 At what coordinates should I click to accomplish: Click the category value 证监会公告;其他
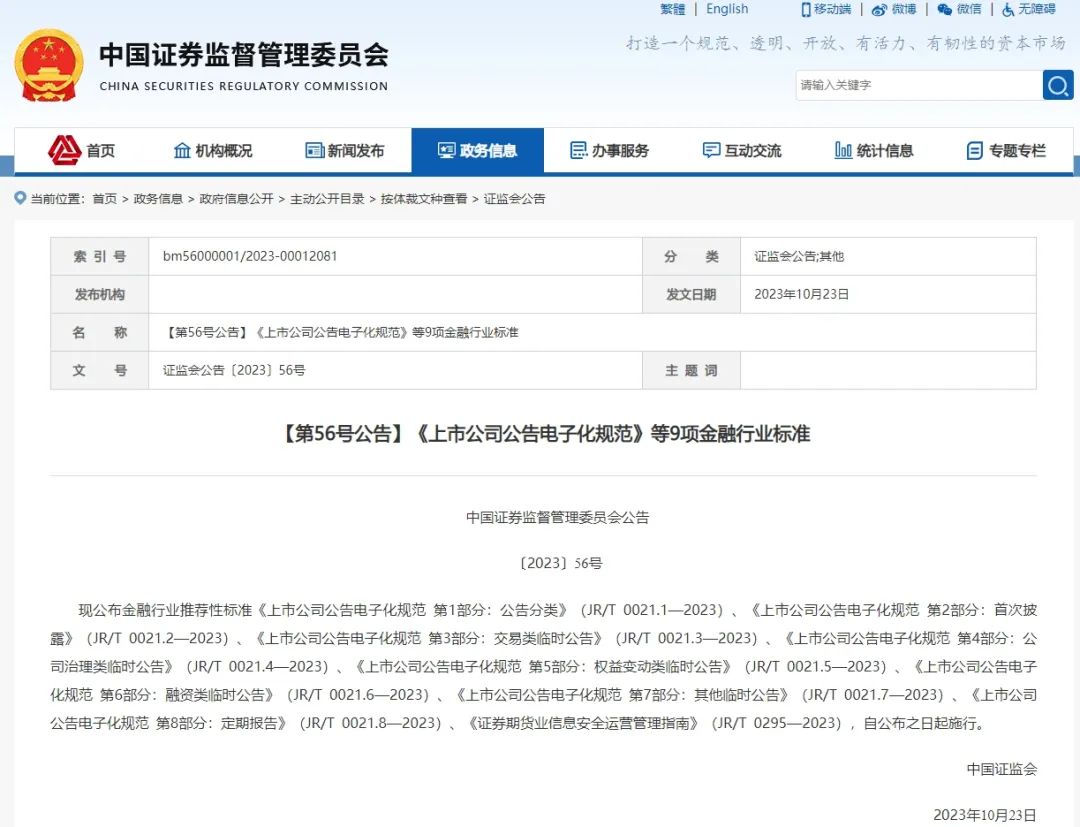point(799,256)
